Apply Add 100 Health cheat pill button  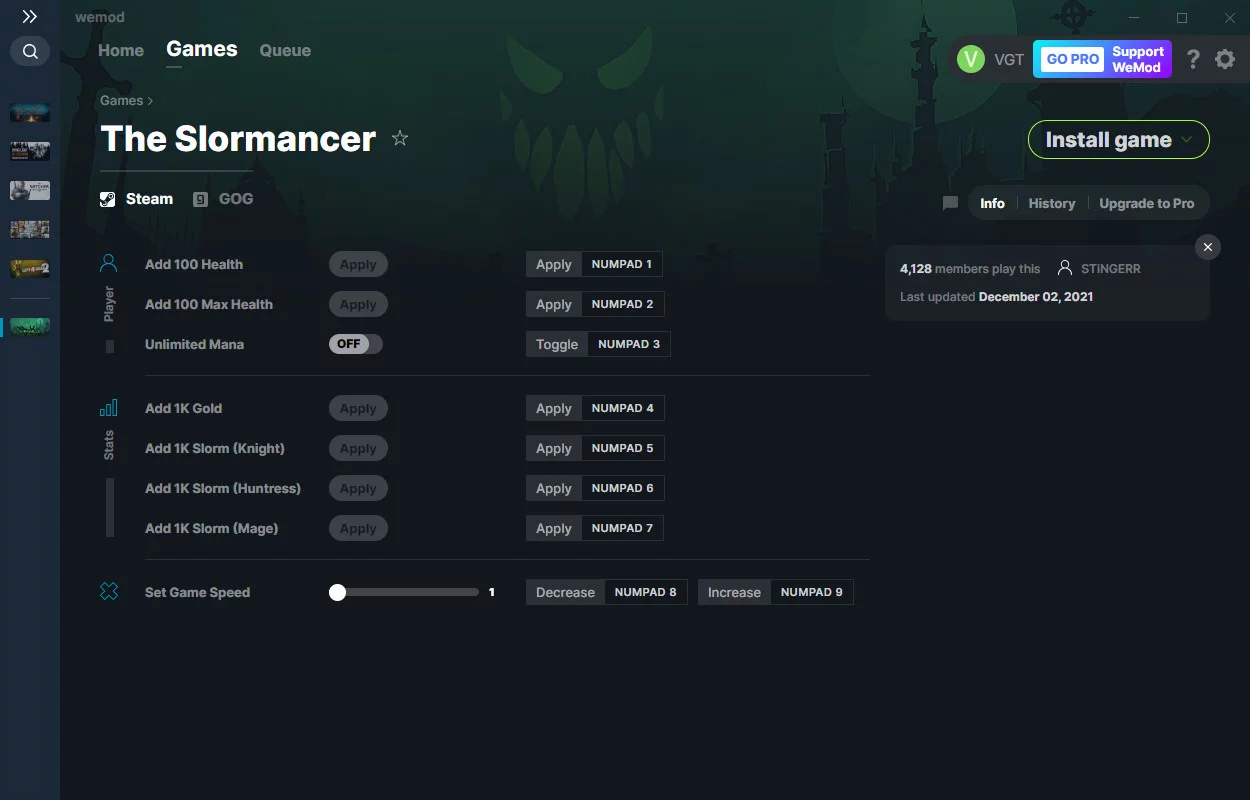tap(358, 264)
